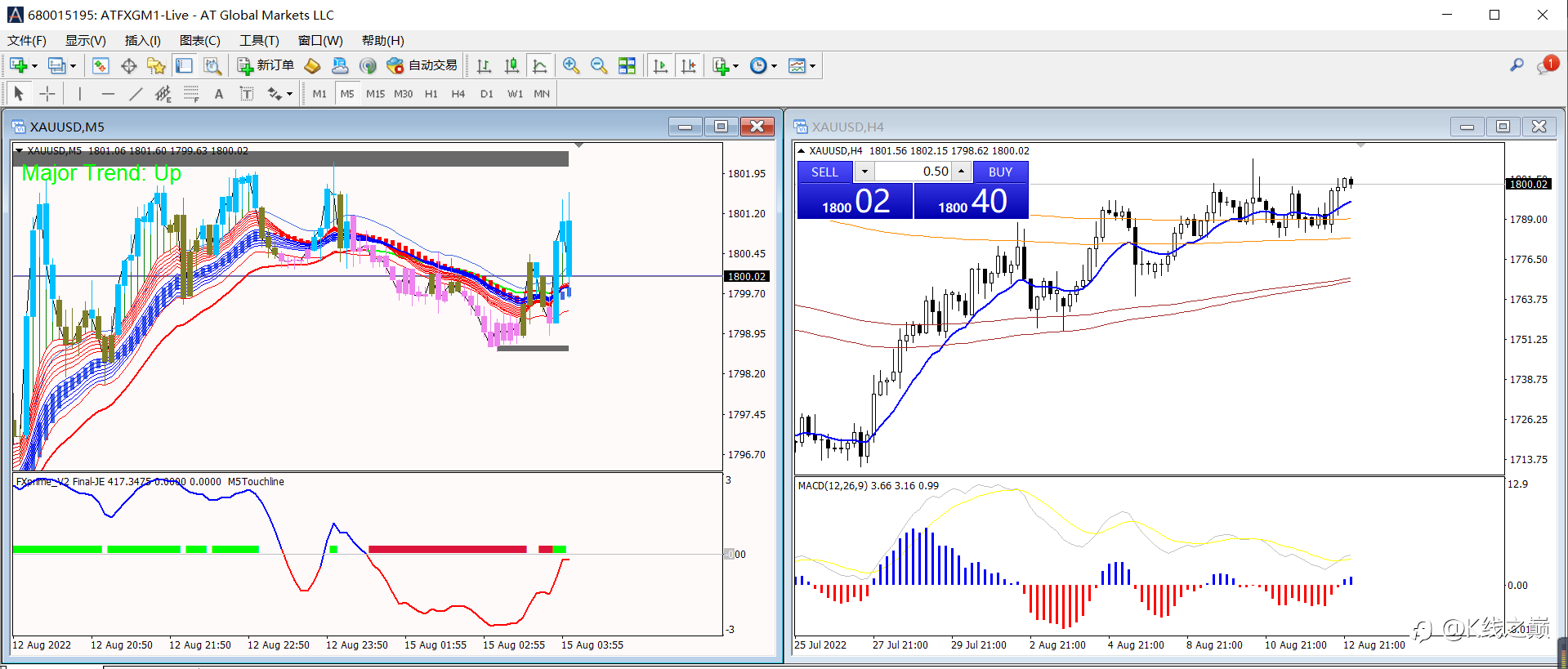Switch to candlestick chart display
Screen dimensions: 1568x669
(x=511, y=66)
